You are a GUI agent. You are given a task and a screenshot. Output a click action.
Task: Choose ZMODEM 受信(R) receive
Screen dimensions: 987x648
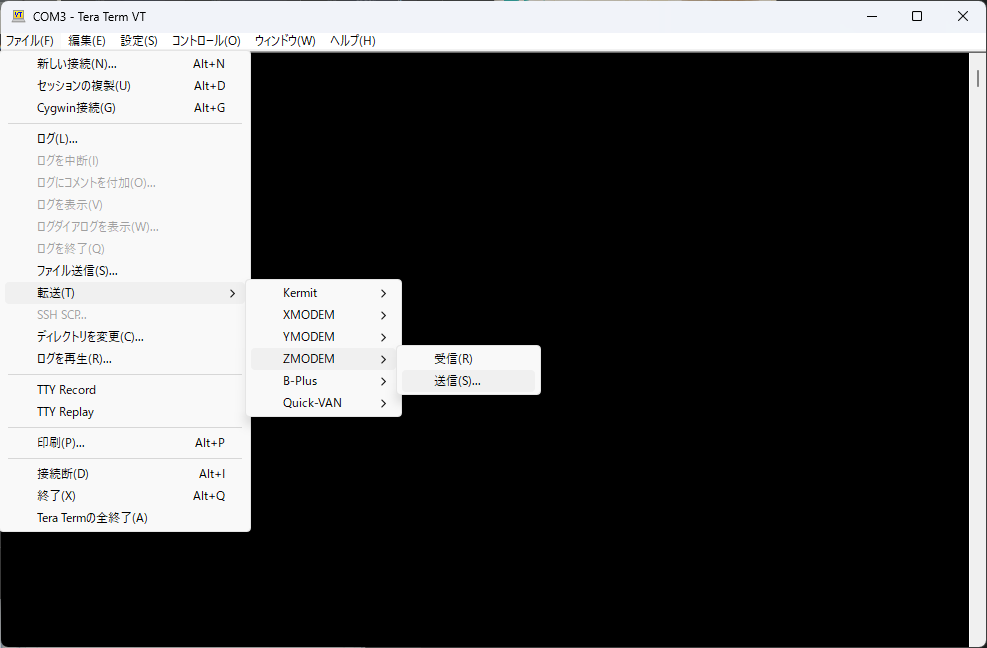[x=468, y=359]
